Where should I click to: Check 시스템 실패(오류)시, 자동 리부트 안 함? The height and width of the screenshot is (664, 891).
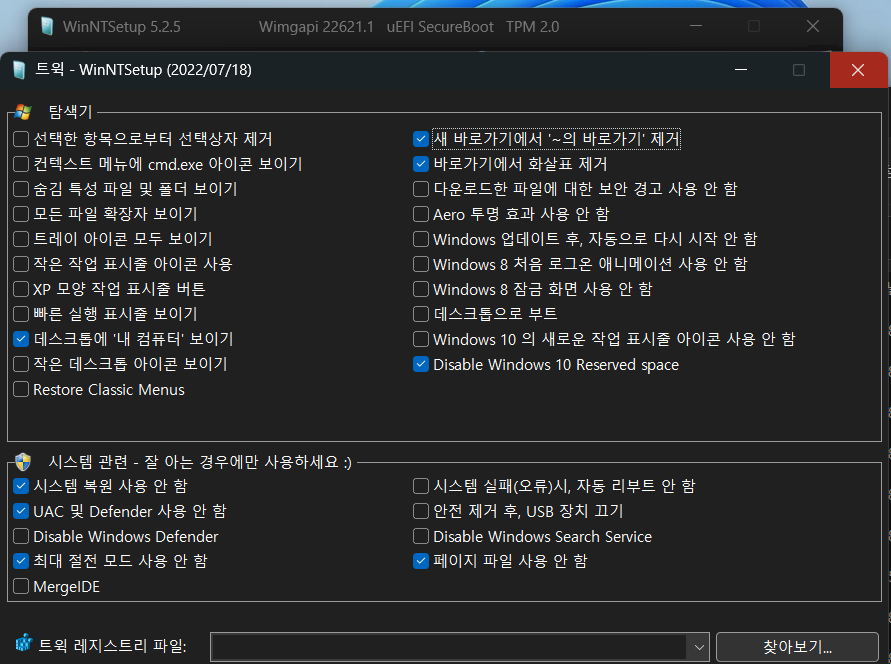[x=421, y=486]
